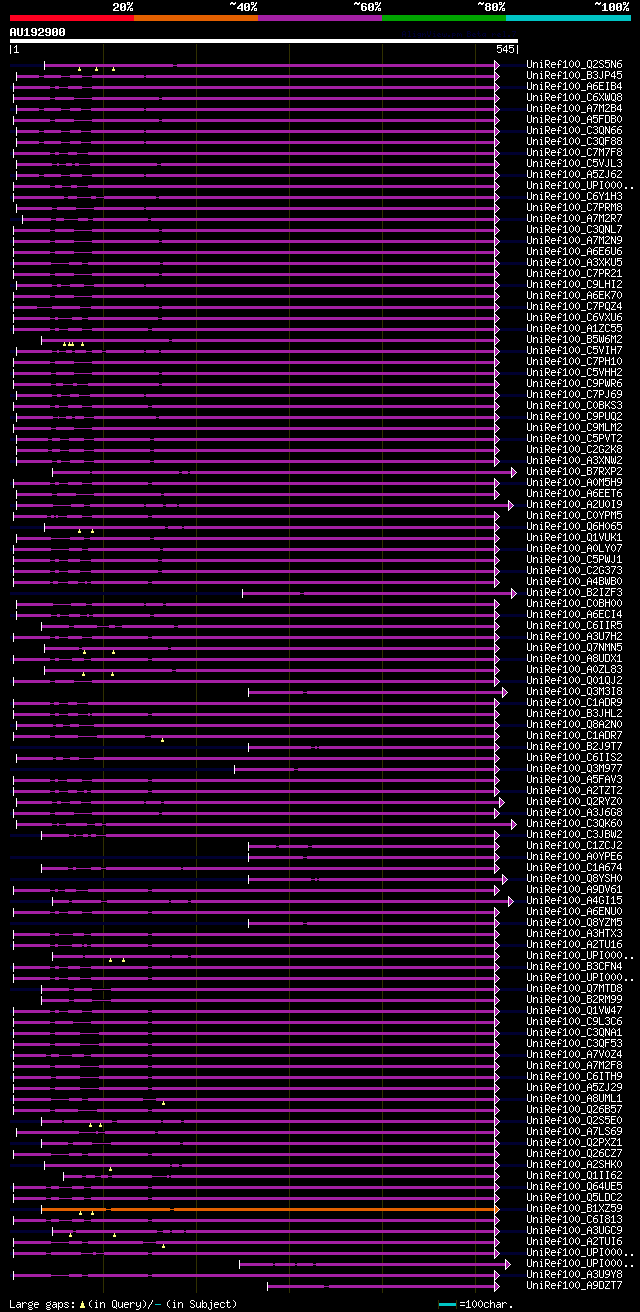
Task: Open the UniRef100_C5VJL3 hit
Action: pos(574,164)
